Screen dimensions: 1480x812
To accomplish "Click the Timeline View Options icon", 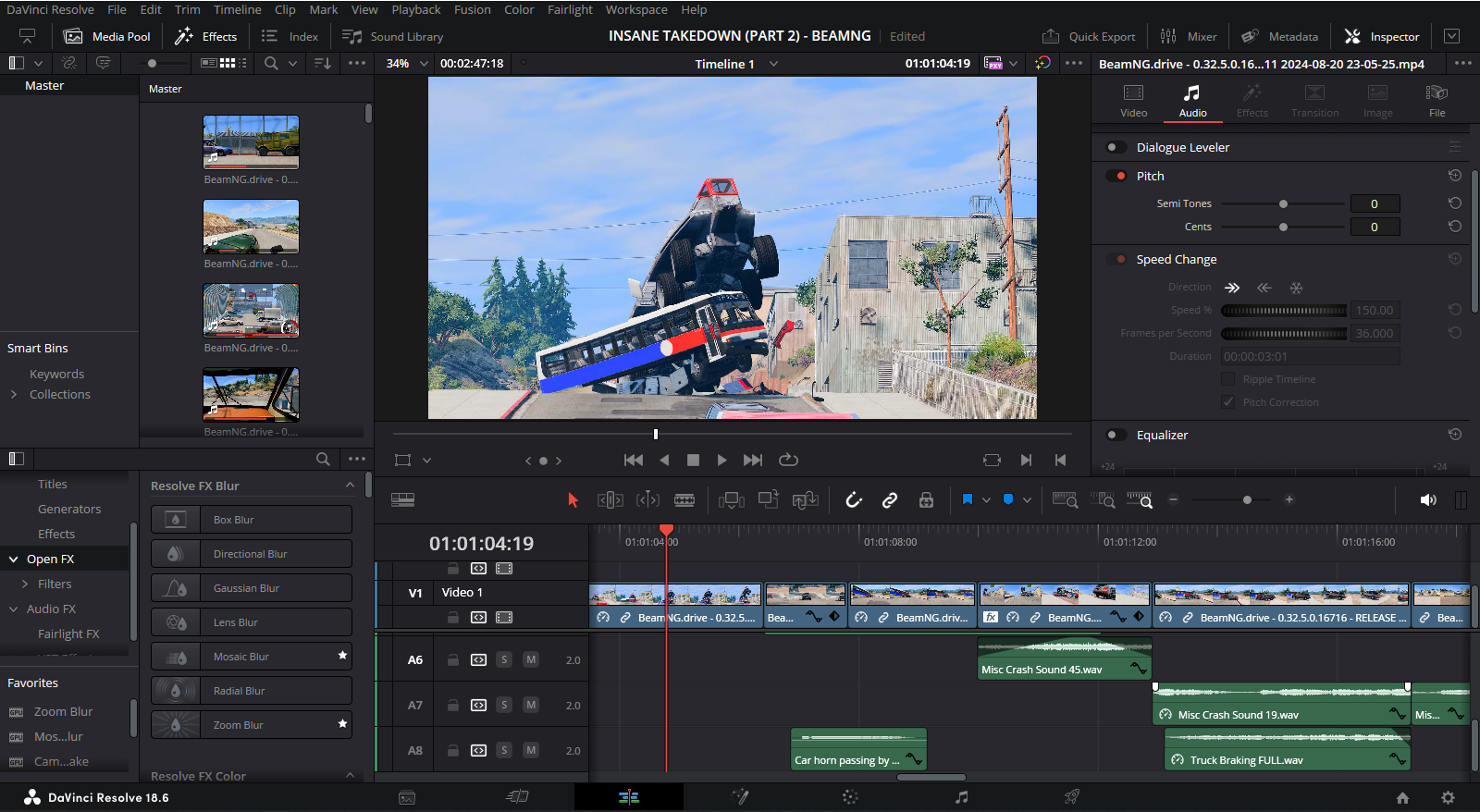I will 402,500.
